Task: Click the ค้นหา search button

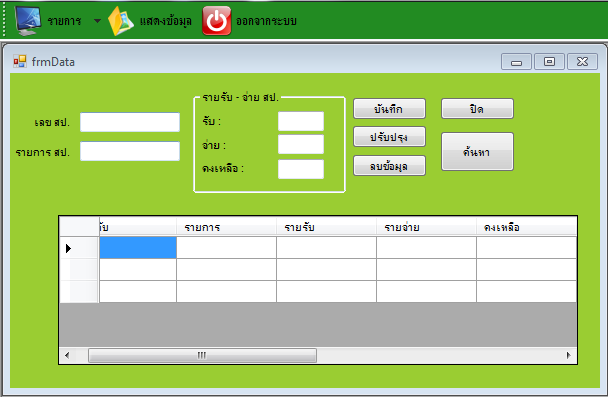Action: point(477,152)
